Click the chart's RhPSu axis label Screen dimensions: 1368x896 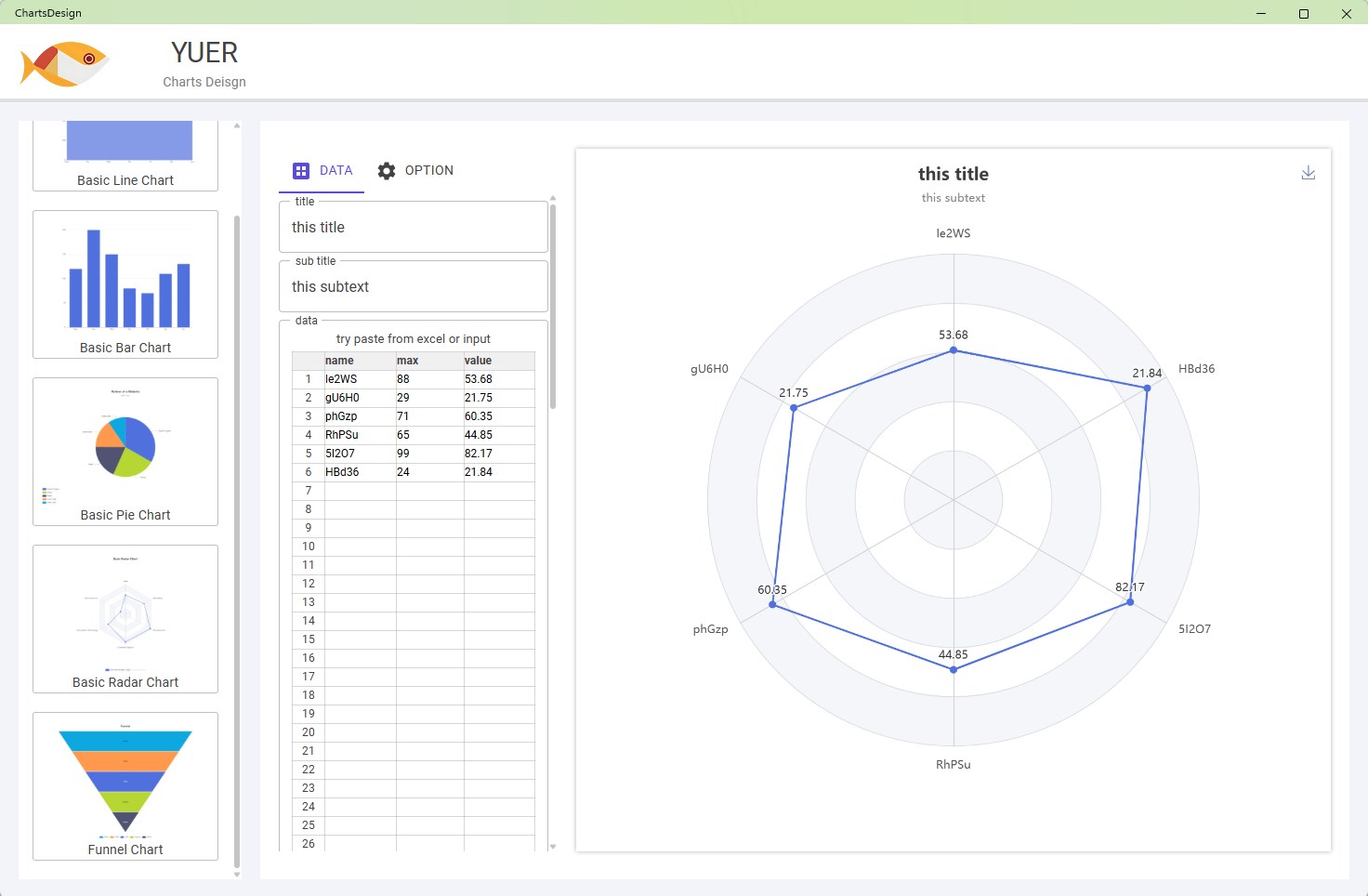954,765
